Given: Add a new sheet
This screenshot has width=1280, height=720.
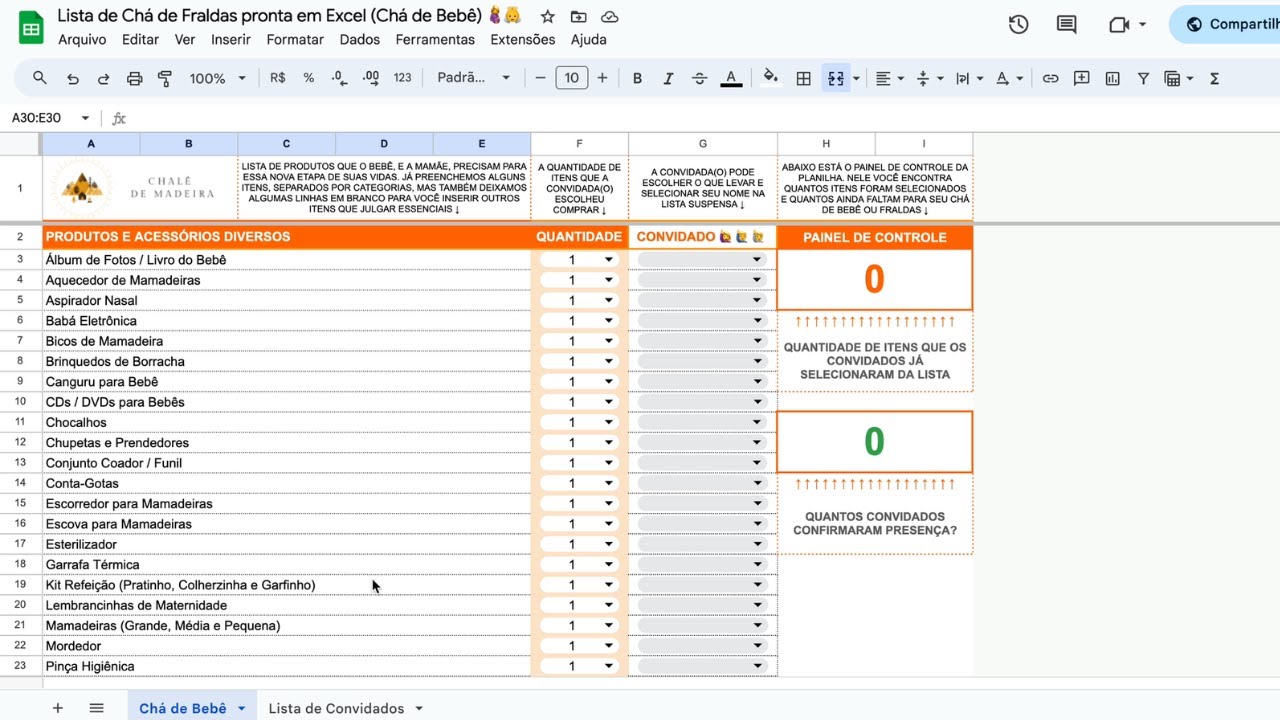Looking at the screenshot, I should (x=58, y=708).
